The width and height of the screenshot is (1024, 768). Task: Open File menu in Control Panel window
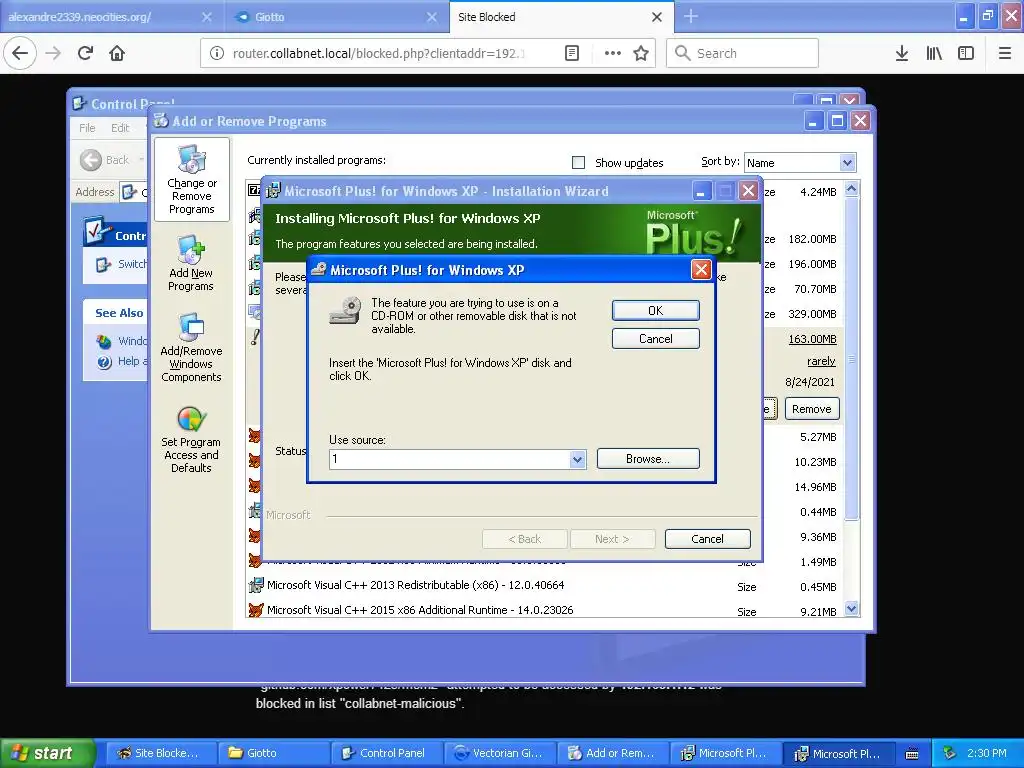[x=87, y=128]
